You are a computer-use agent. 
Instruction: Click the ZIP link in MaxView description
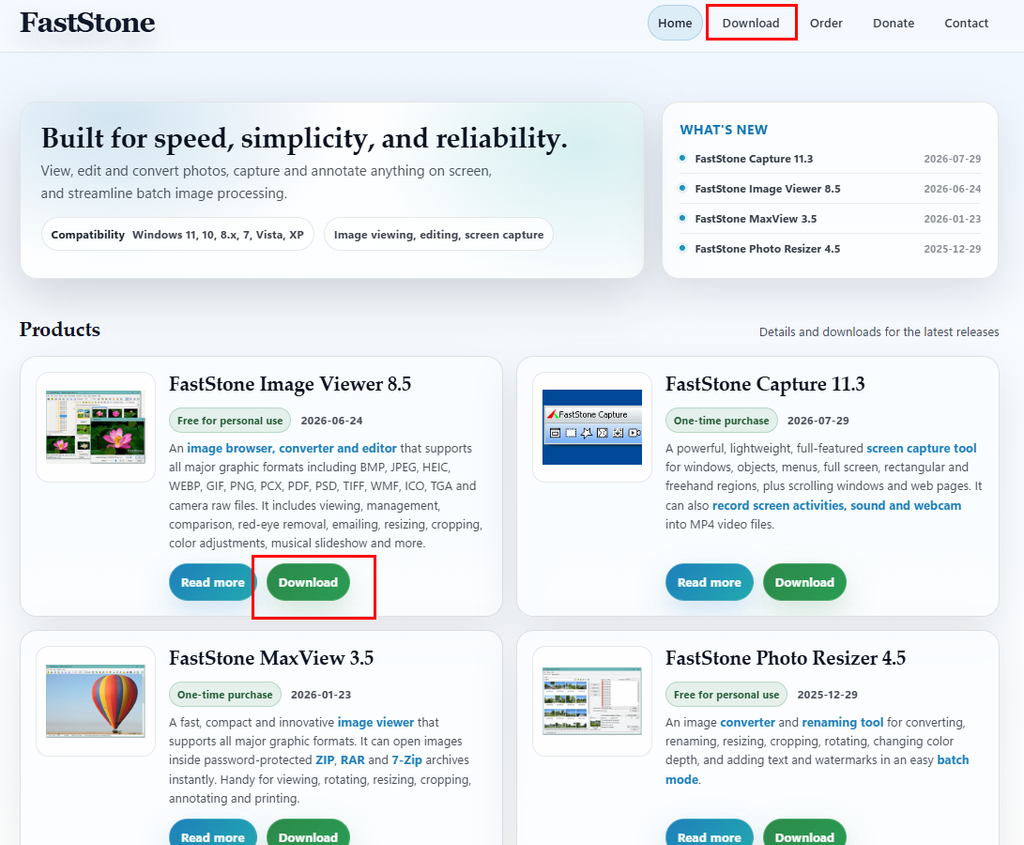[325, 760]
